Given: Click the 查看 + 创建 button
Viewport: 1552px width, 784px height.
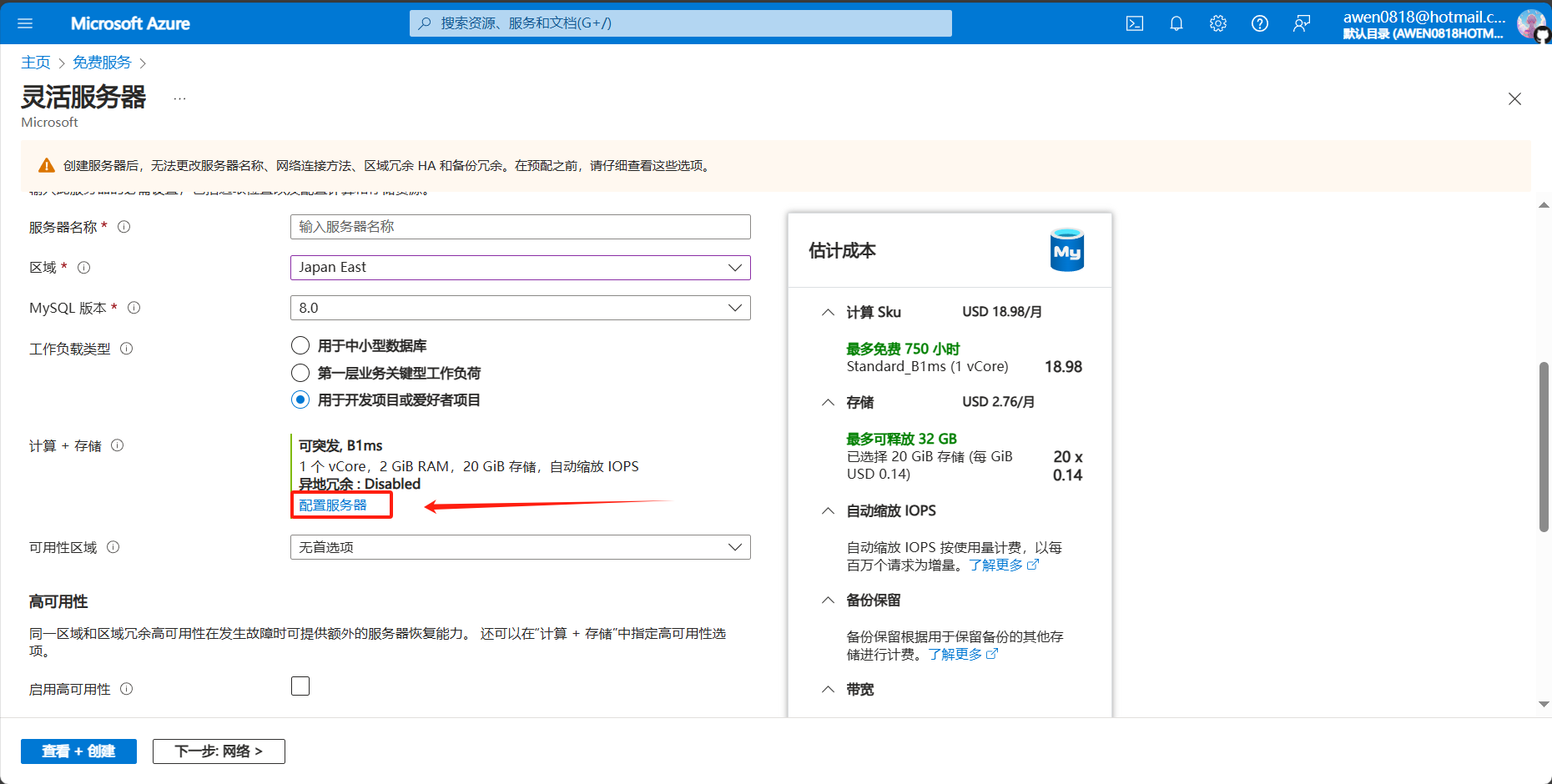Looking at the screenshot, I should (78, 751).
